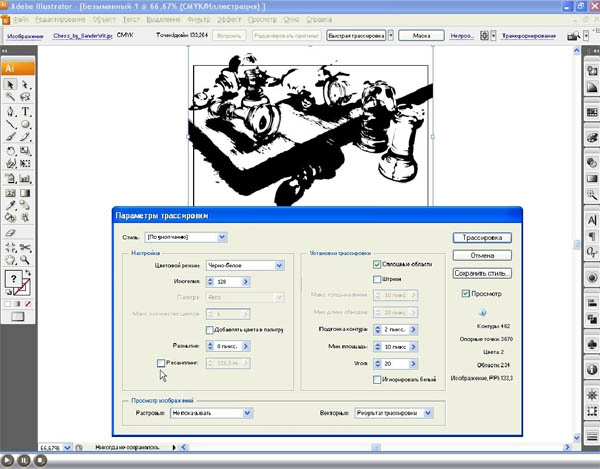Enable the Ресамплинг checkbox
This screenshot has width=600, height=469.
(x=161, y=363)
